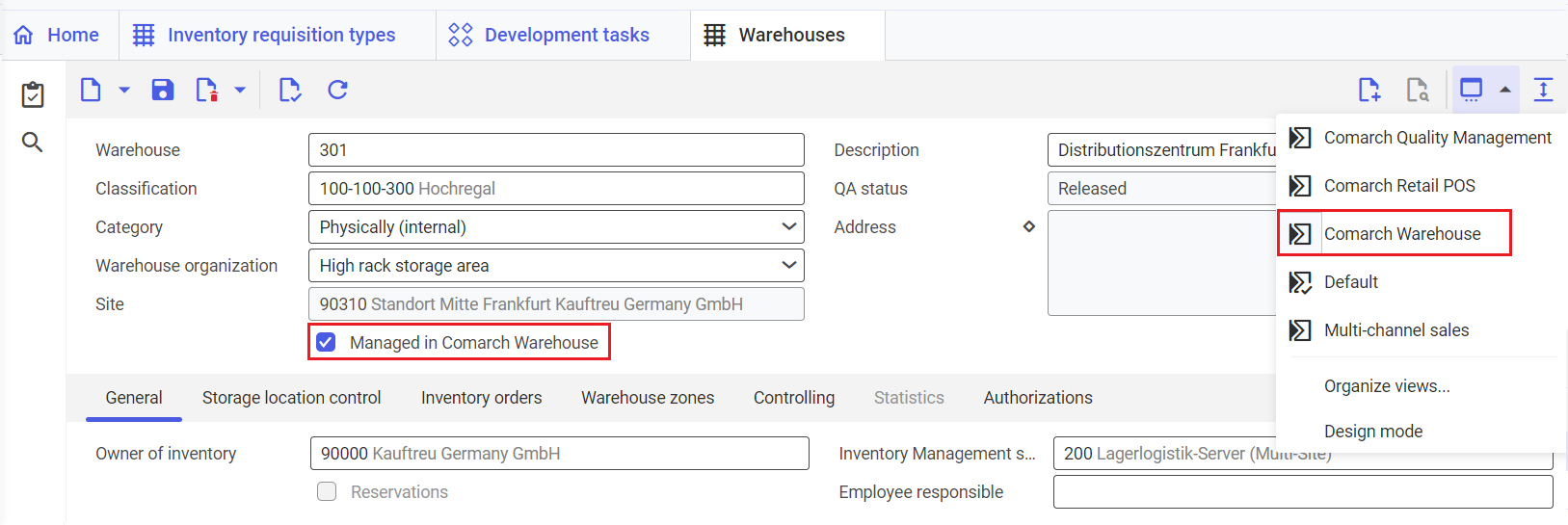Click the New document toolbar icon

[x=91, y=90]
